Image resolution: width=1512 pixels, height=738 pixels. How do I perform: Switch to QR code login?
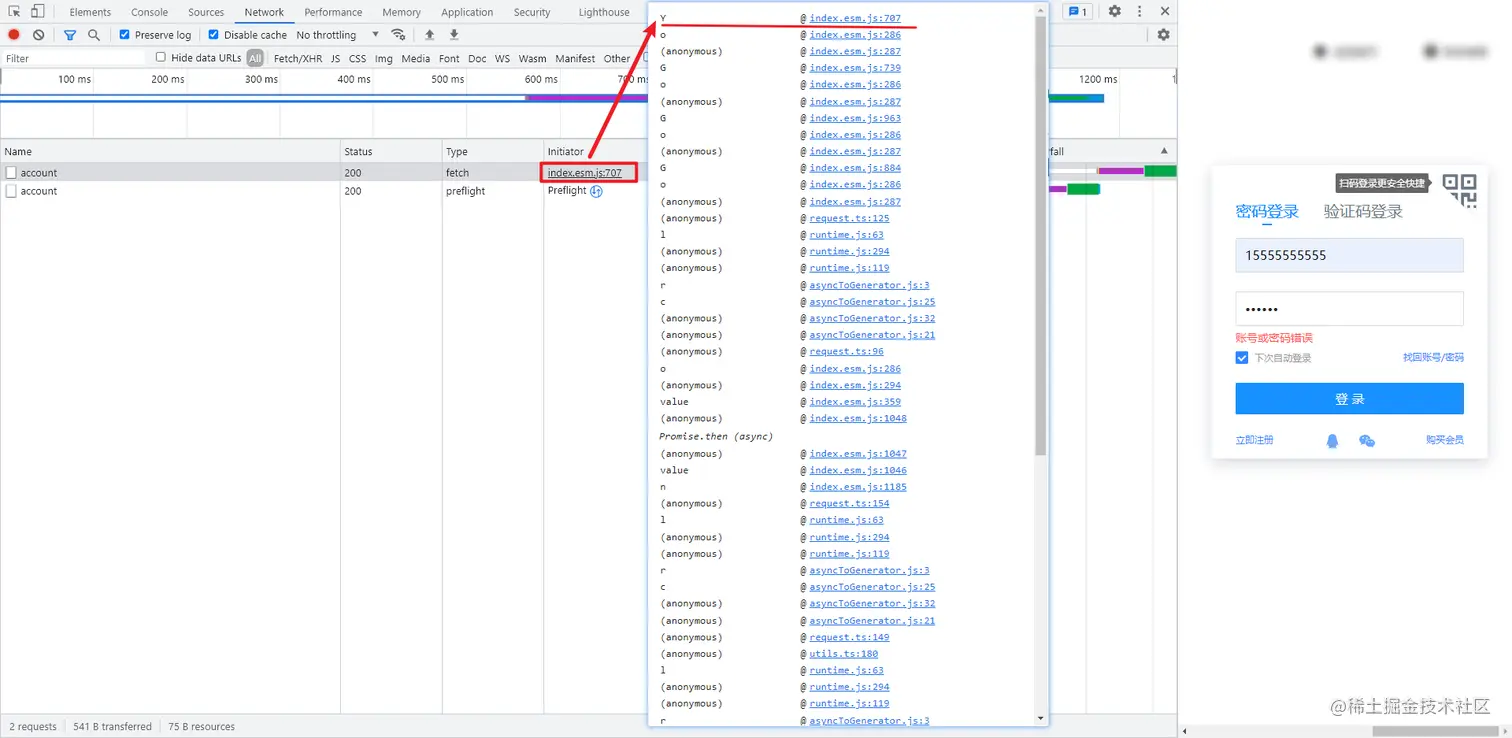(1460, 190)
